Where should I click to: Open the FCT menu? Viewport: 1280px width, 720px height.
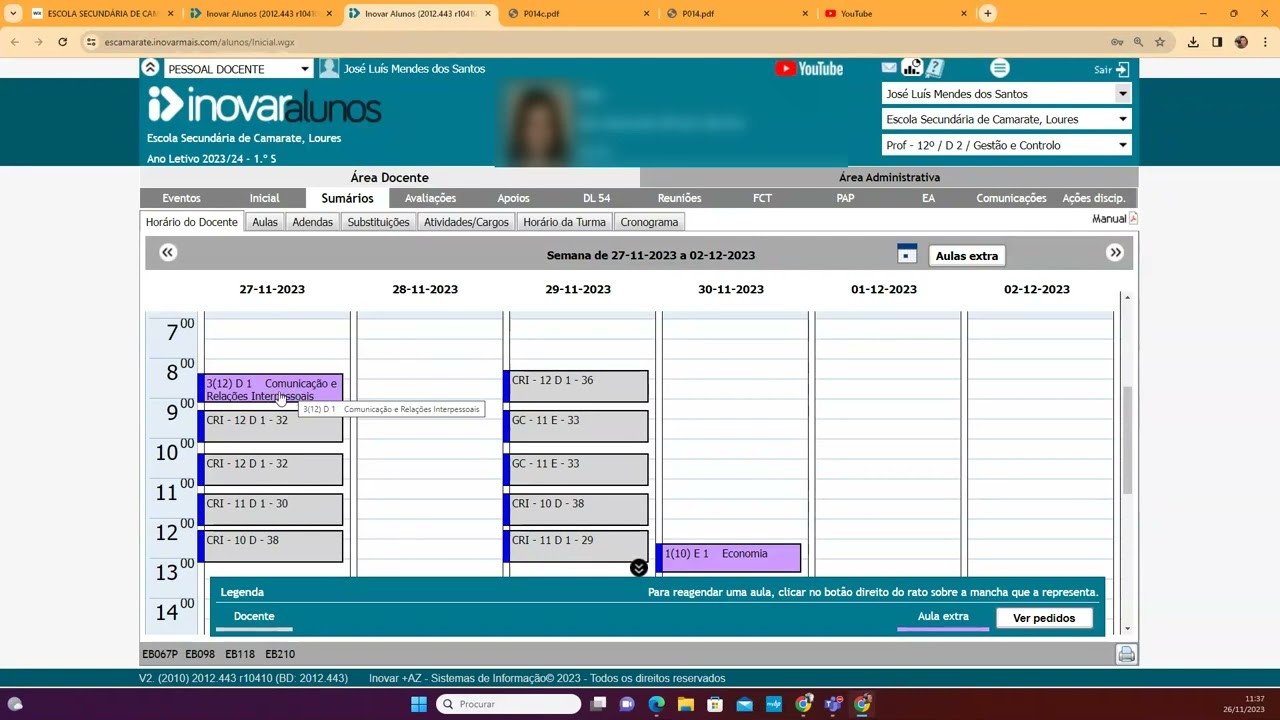762,198
